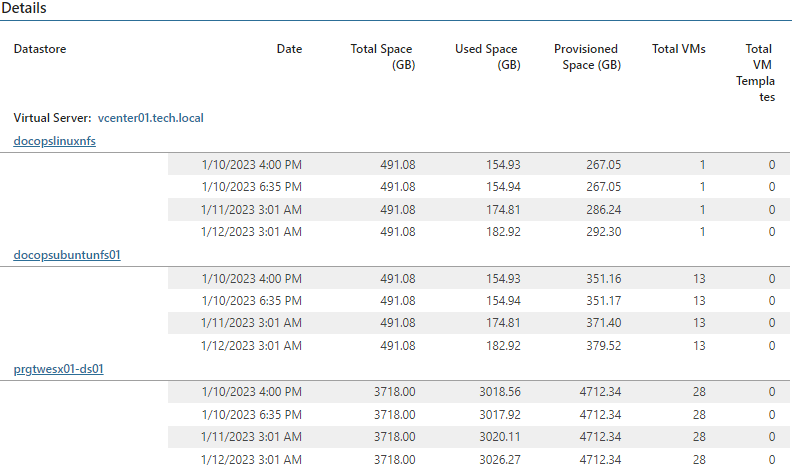Open the docopslinuxnfs datastore link
The height and width of the screenshot is (470, 797).
click(x=54, y=141)
